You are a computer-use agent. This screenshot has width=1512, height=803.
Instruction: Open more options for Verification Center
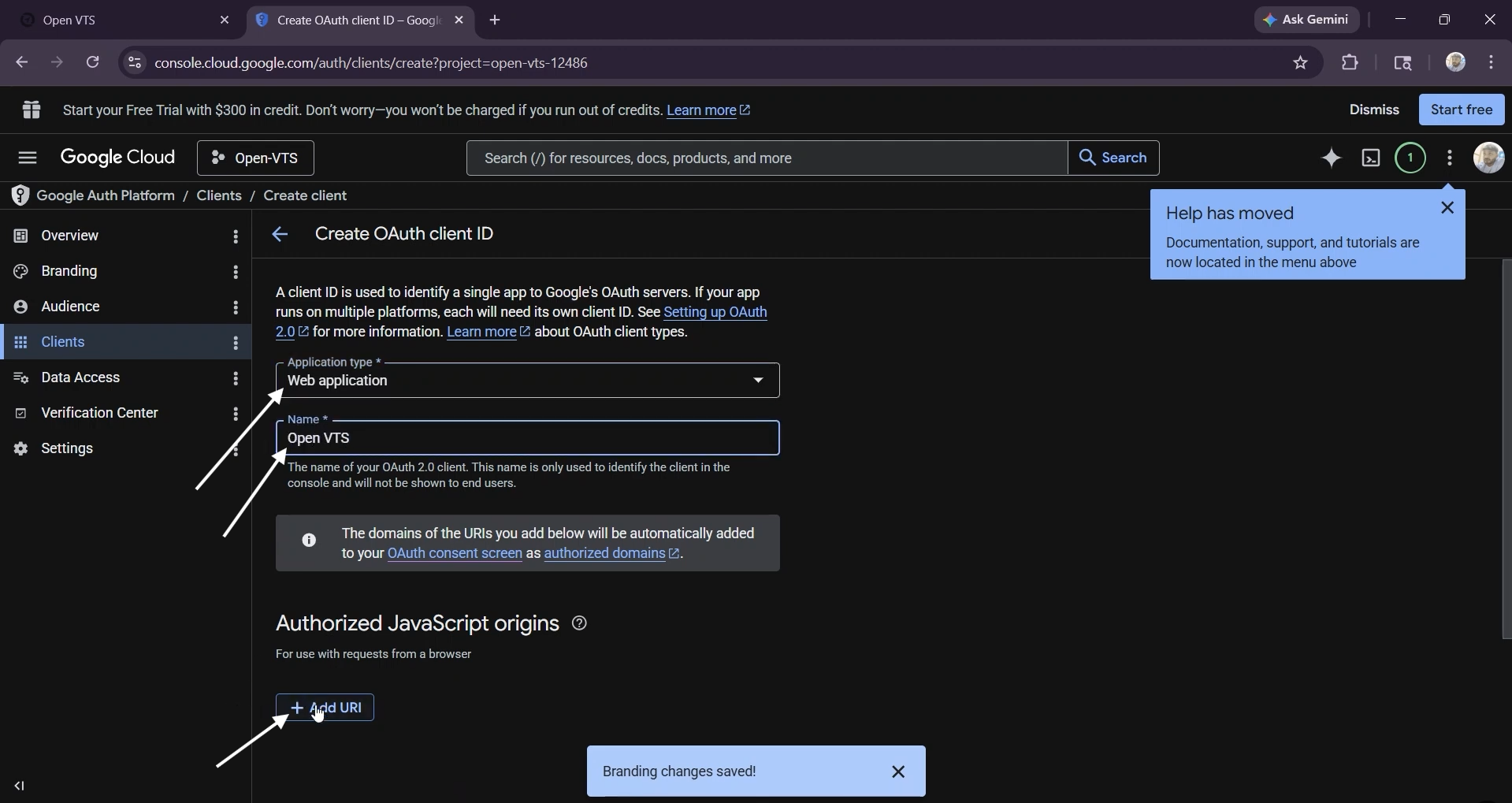coord(236,414)
